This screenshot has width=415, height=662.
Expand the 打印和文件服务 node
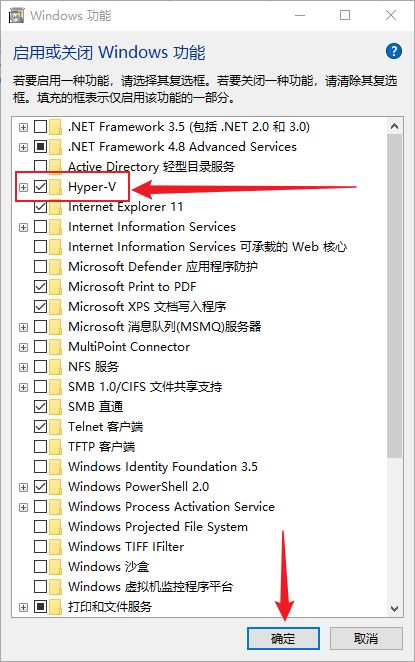24,607
